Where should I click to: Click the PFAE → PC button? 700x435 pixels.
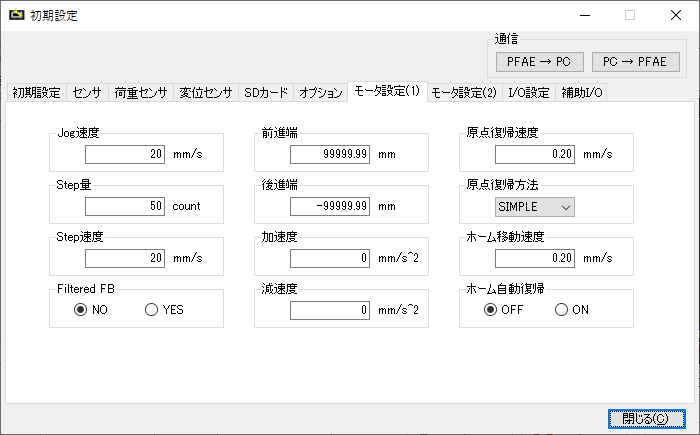pos(539,62)
